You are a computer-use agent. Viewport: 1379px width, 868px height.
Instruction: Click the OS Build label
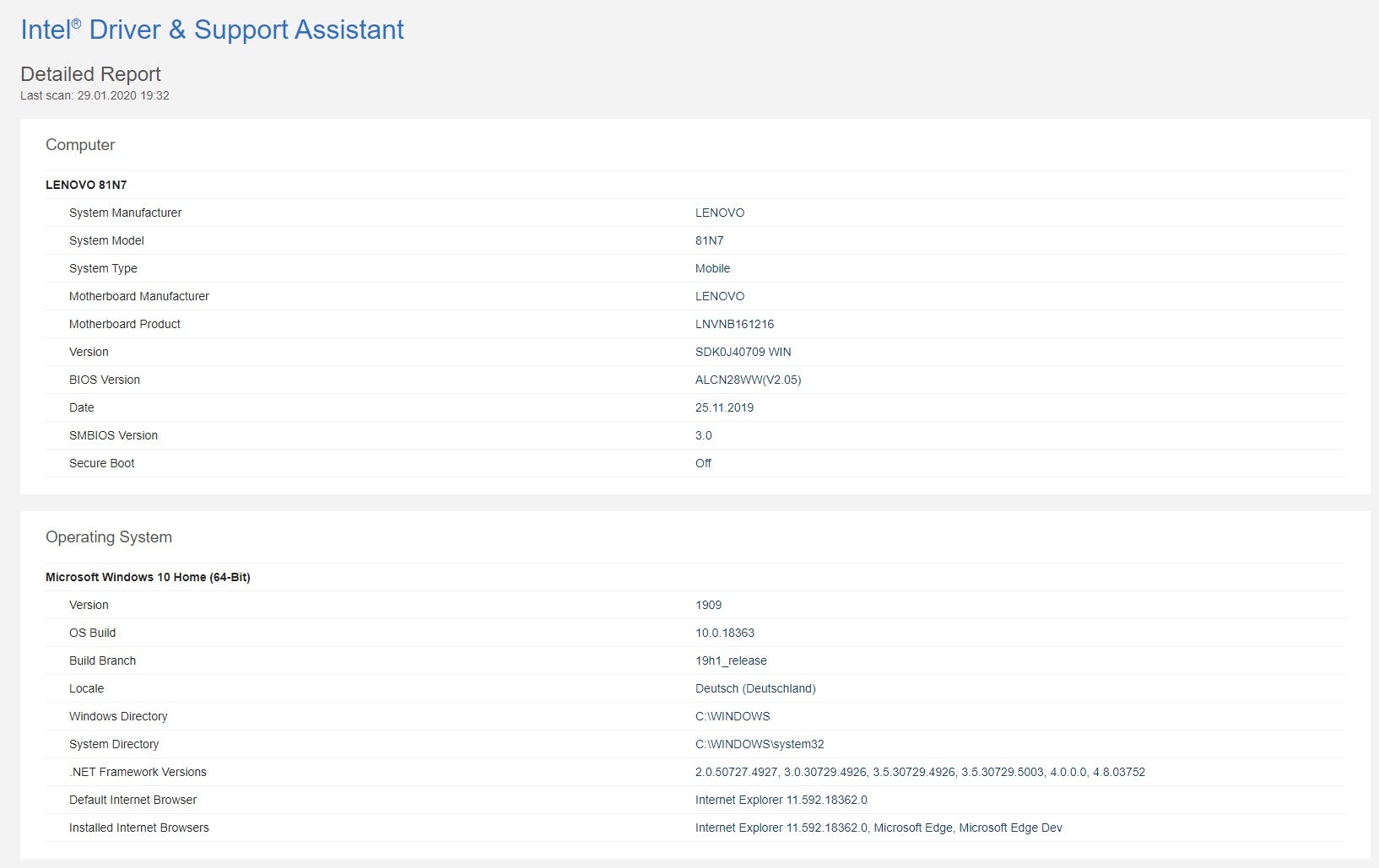pyautogui.click(x=92, y=633)
